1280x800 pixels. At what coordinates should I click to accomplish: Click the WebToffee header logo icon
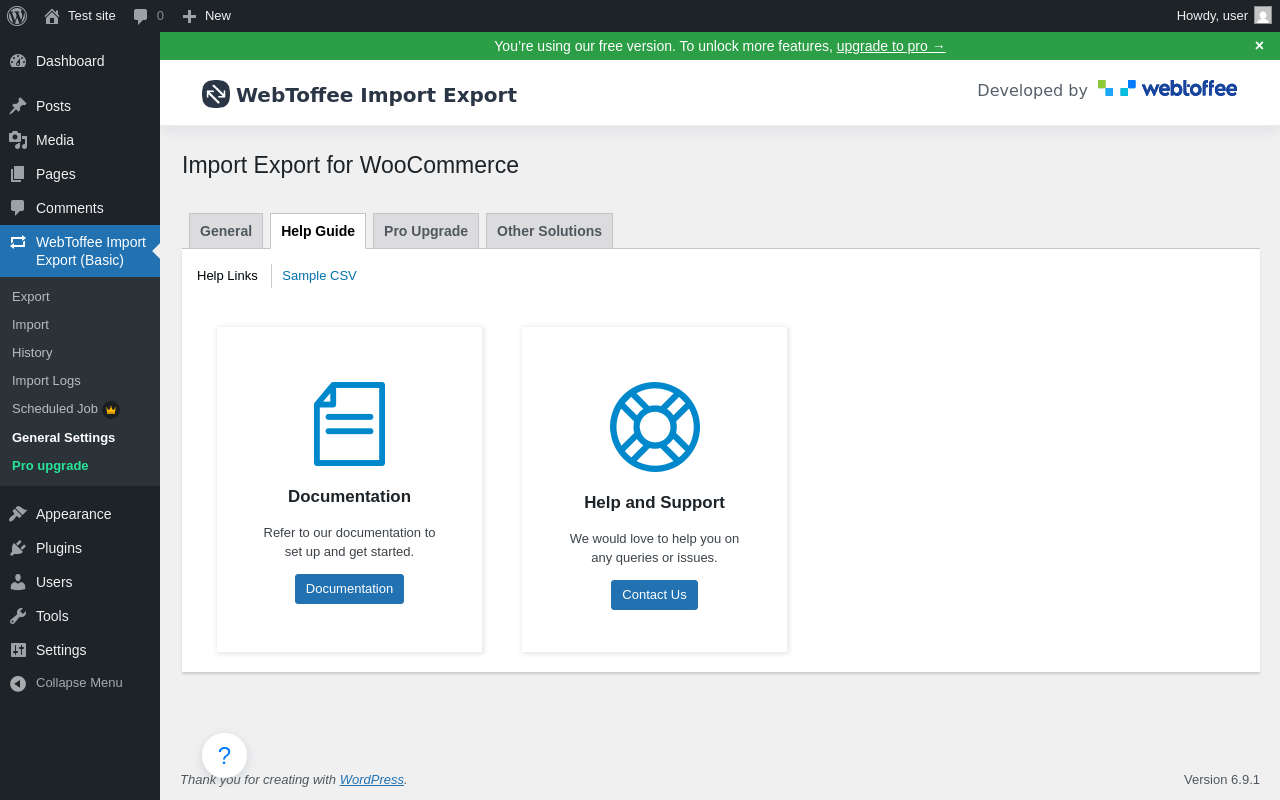click(x=216, y=94)
